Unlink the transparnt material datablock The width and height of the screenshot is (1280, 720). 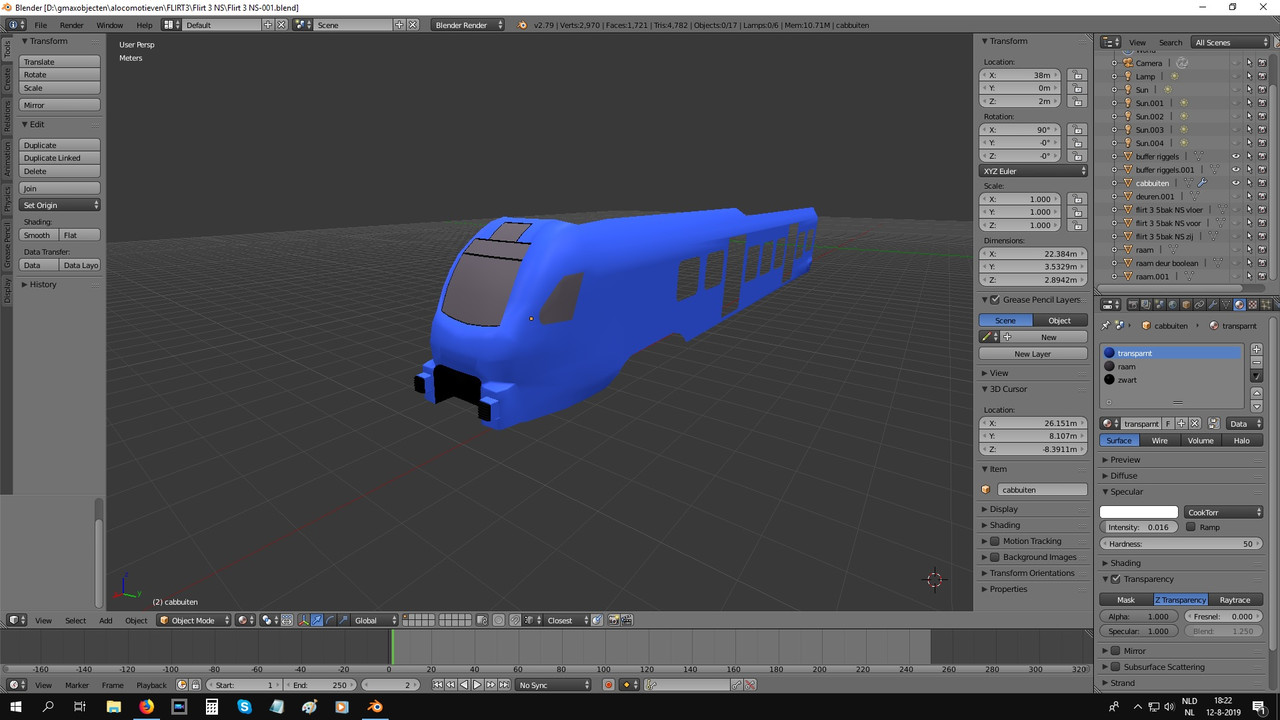(x=1194, y=424)
